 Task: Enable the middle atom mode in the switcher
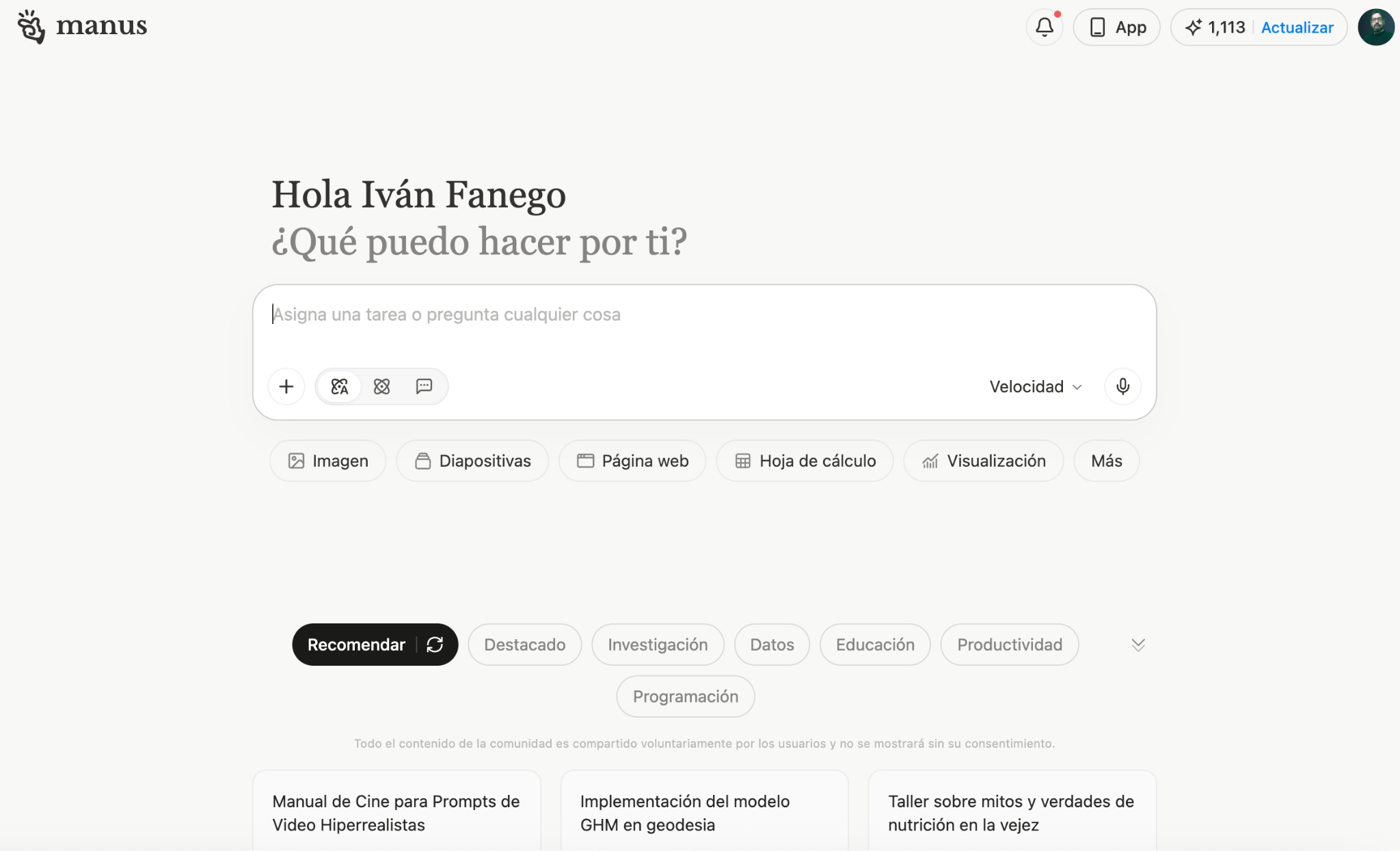click(381, 386)
